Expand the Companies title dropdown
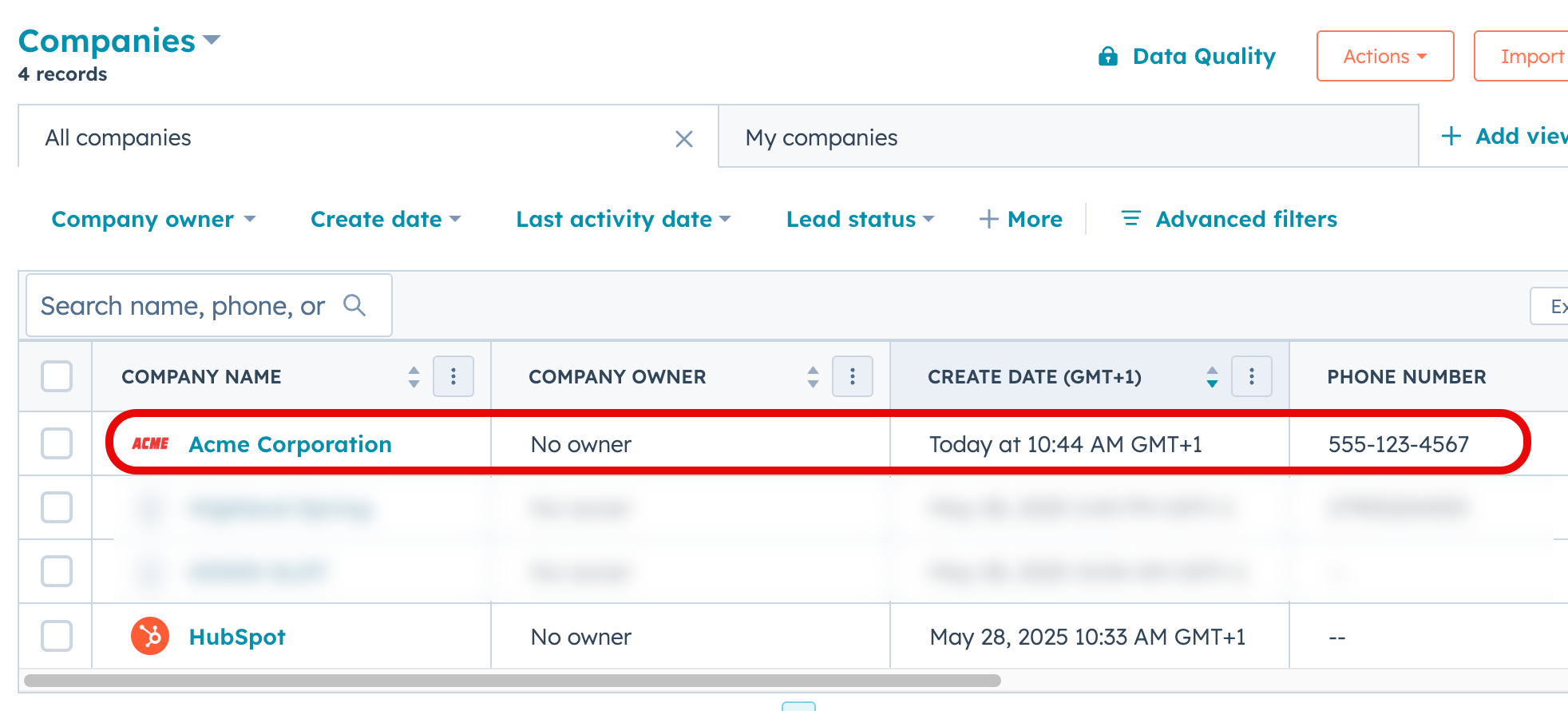The height and width of the screenshot is (711, 1568). click(x=212, y=40)
